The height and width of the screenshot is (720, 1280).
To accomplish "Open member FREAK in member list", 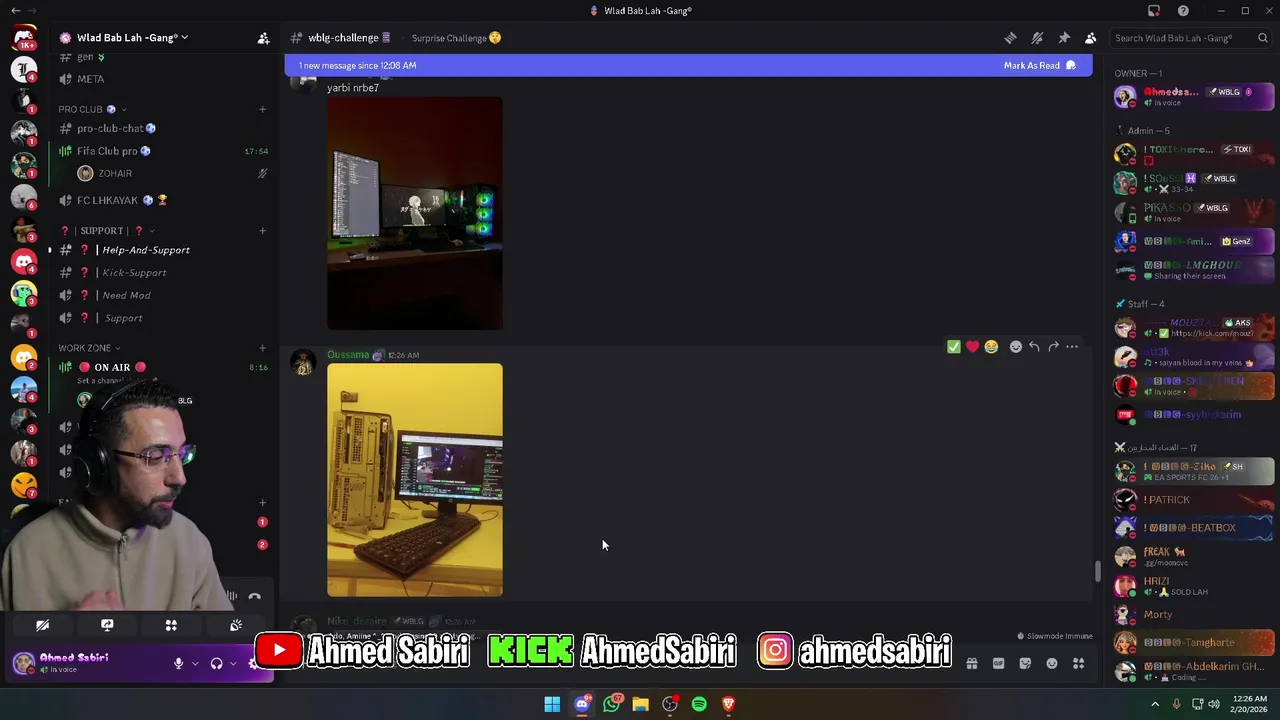I will 1195,556.
